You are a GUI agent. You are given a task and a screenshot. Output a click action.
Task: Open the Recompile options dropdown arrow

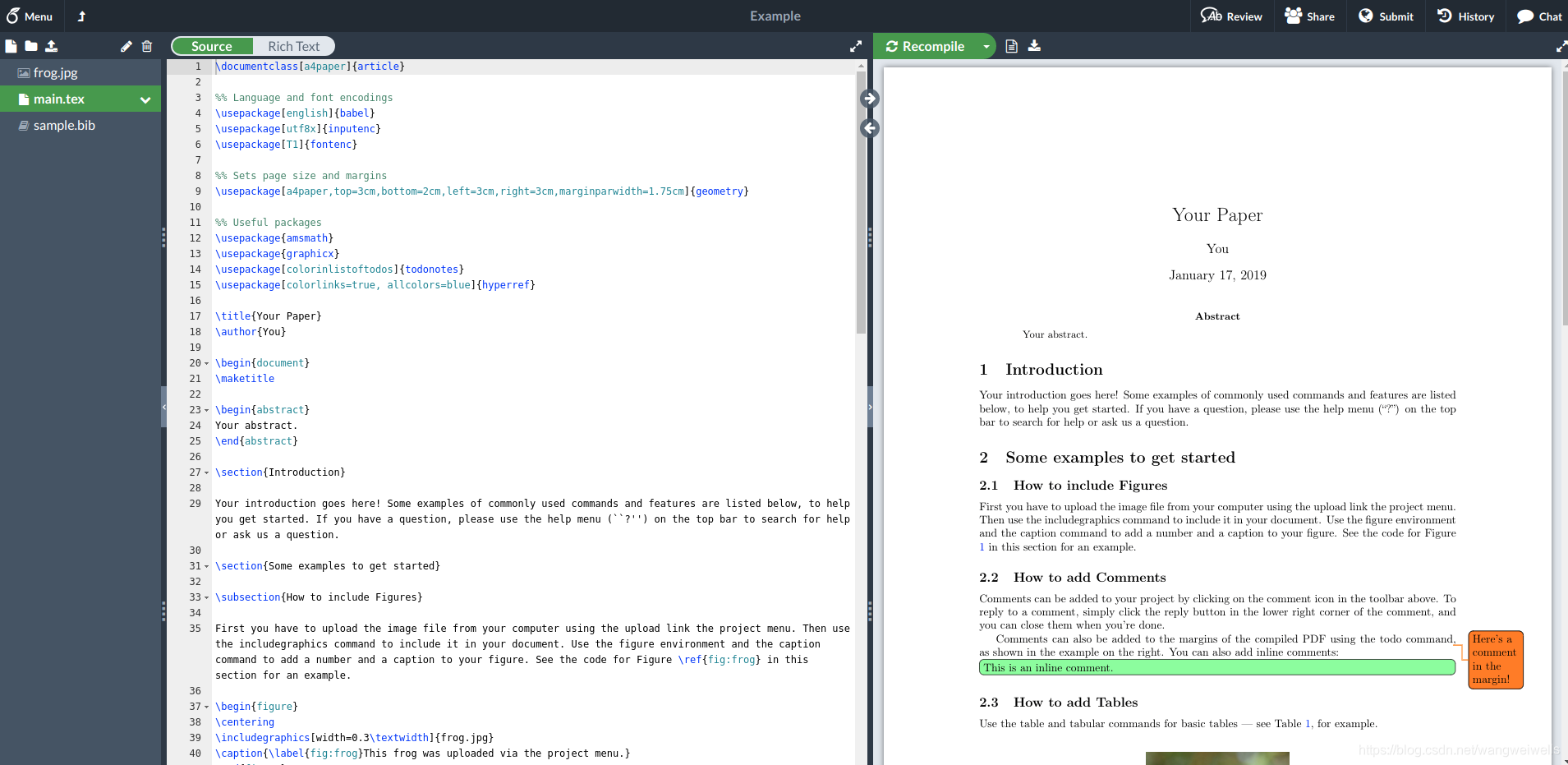click(986, 46)
